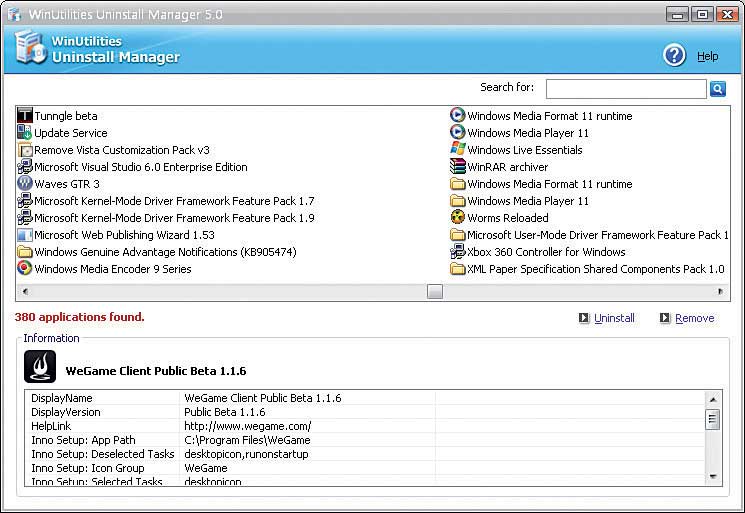Click the Update Service icon

click(x=25, y=133)
